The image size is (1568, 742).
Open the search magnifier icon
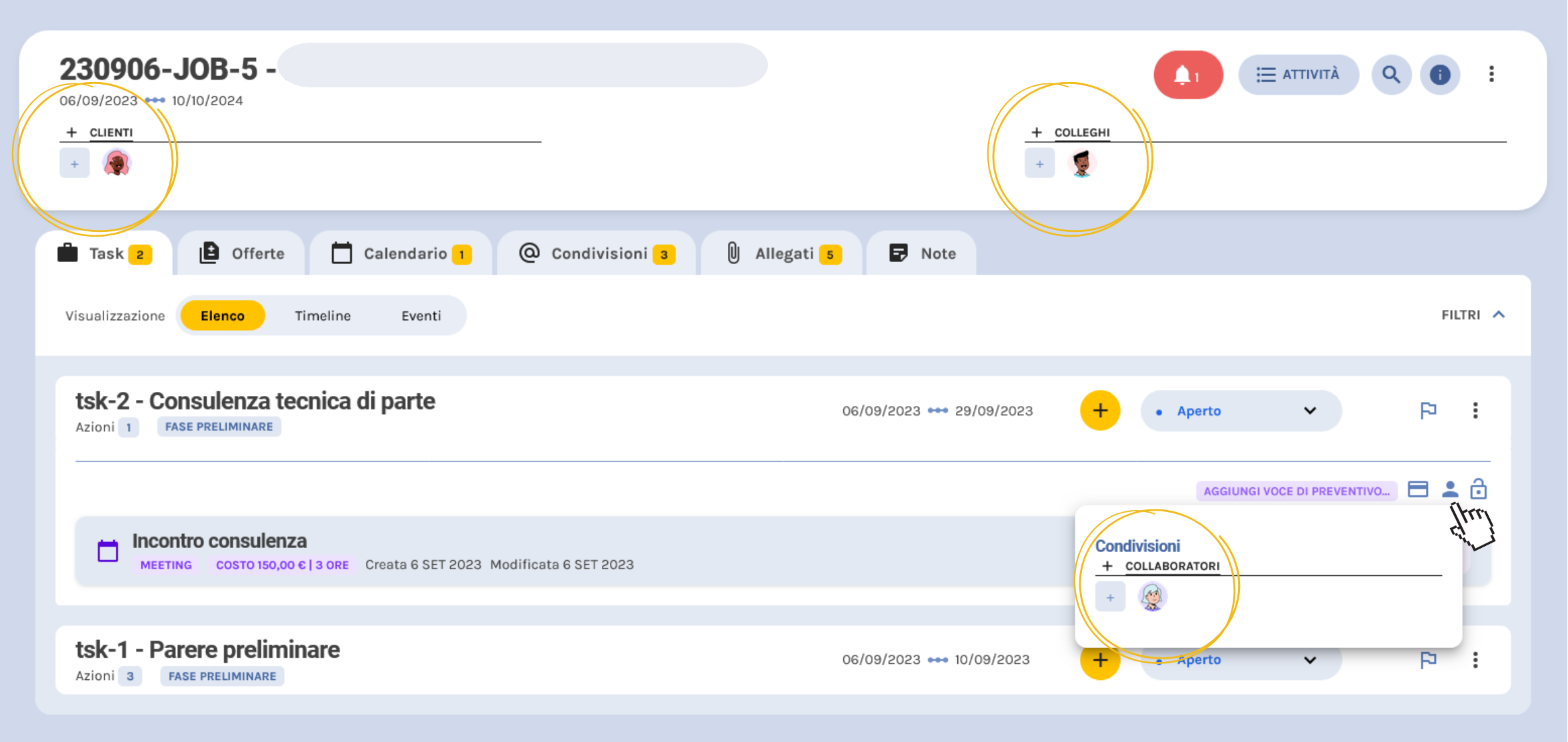(x=1391, y=75)
